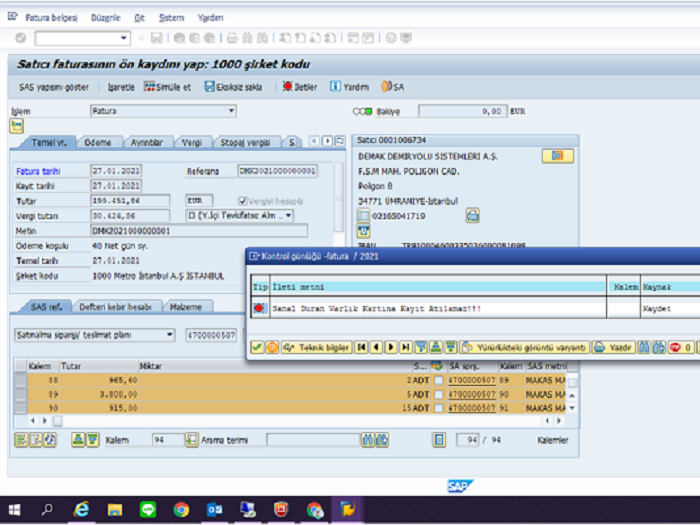Select the row 90 selector box
Viewport: 700px width, 525px height.
[x=21, y=408]
